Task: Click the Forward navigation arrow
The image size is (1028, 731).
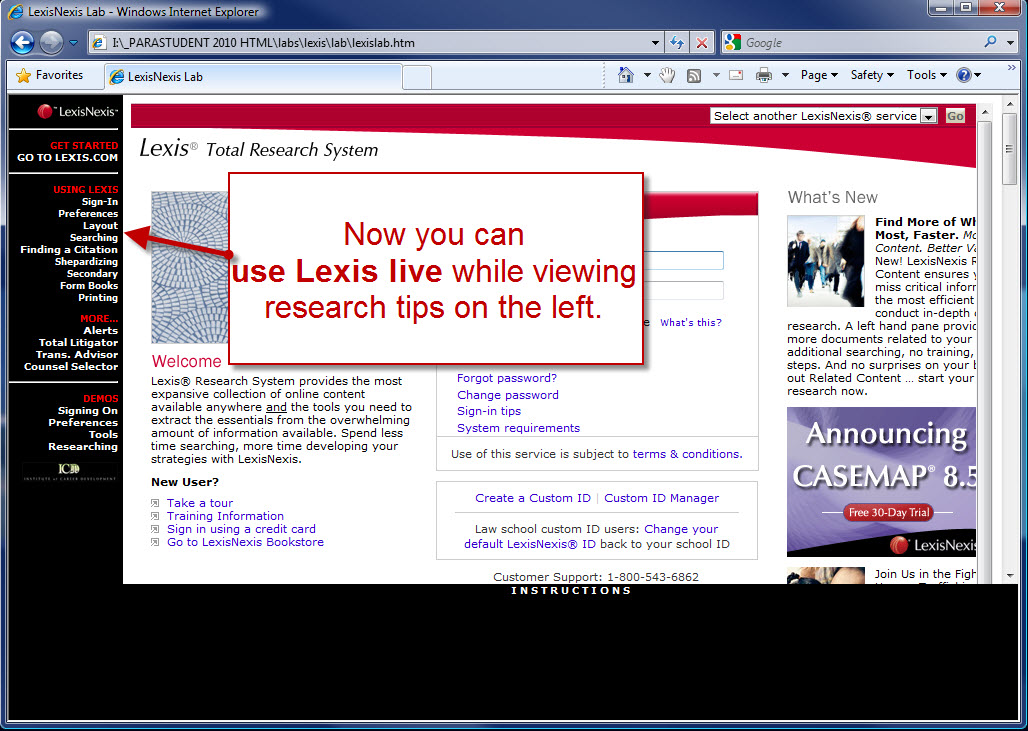Action: pos(51,42)
